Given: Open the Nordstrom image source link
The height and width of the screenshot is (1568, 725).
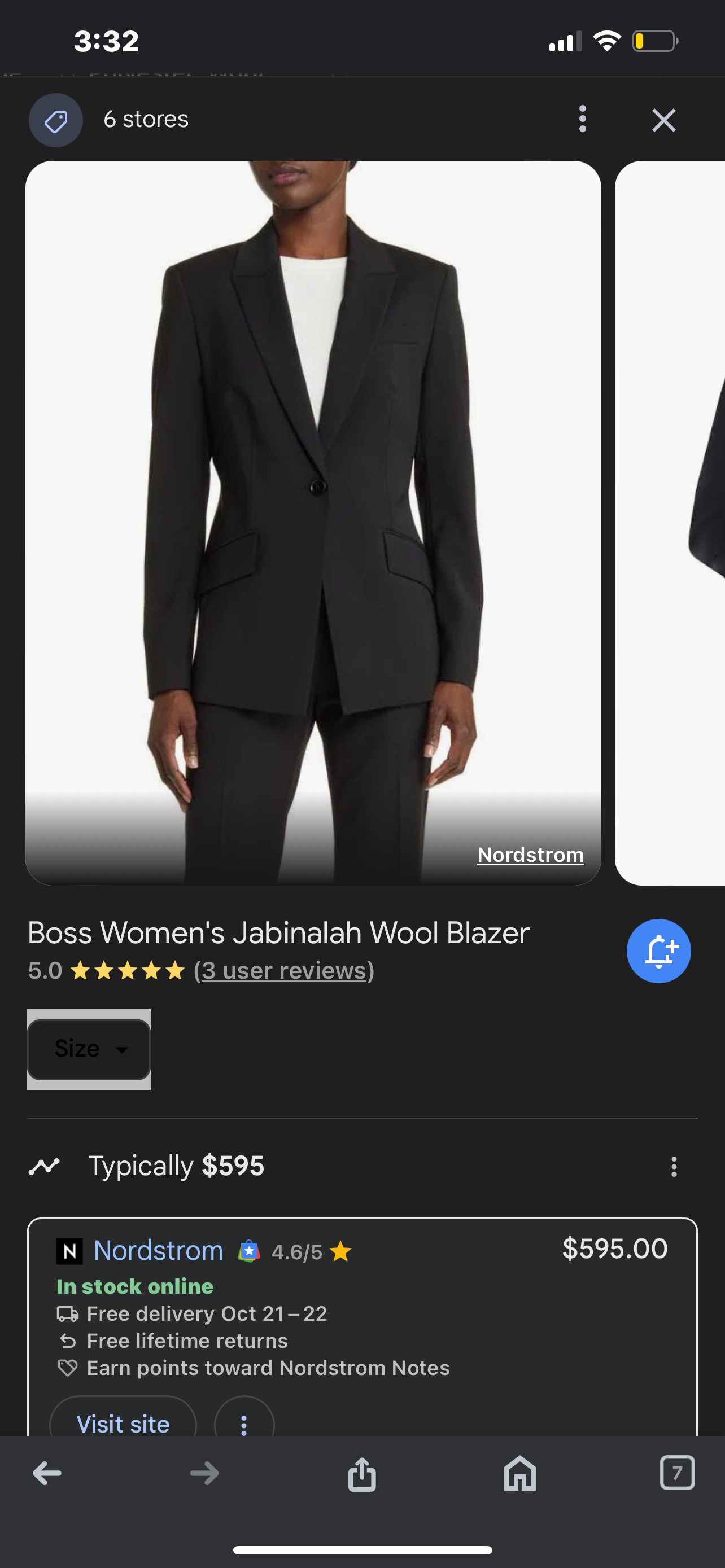Looking at the screenshot, I should pos(530,855).
